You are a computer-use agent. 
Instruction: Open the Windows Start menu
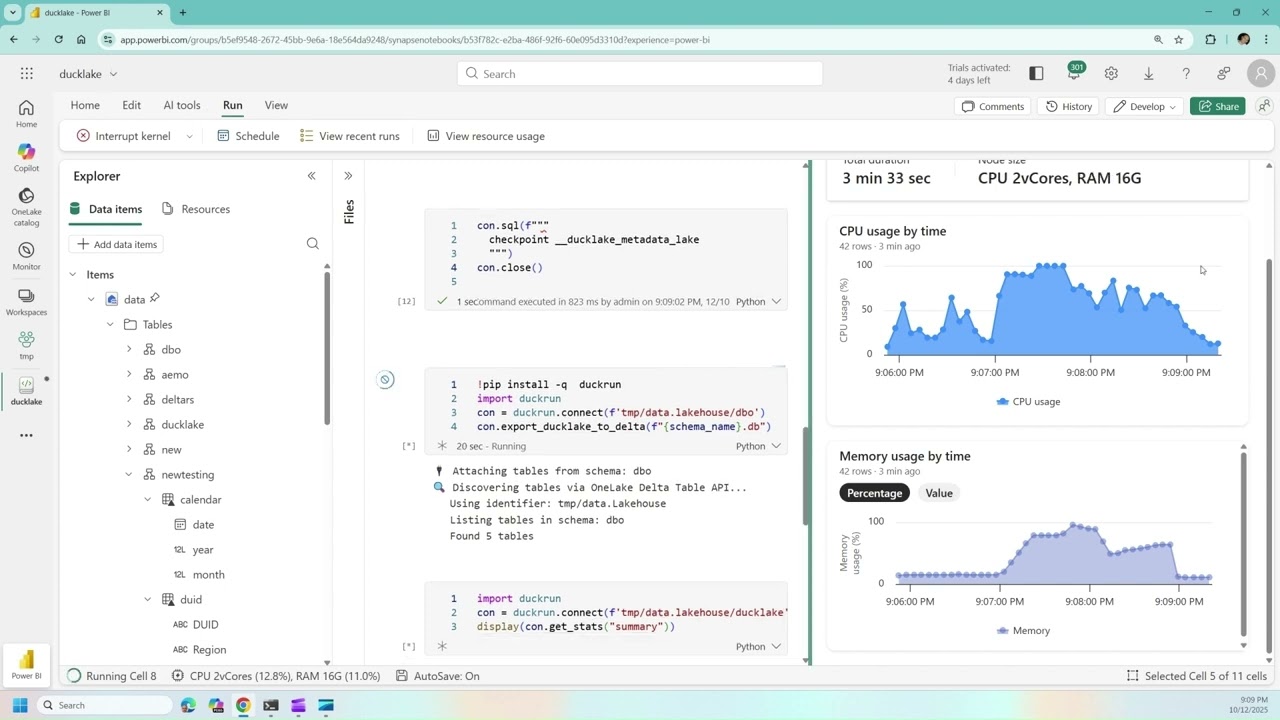tap(20, 705)
